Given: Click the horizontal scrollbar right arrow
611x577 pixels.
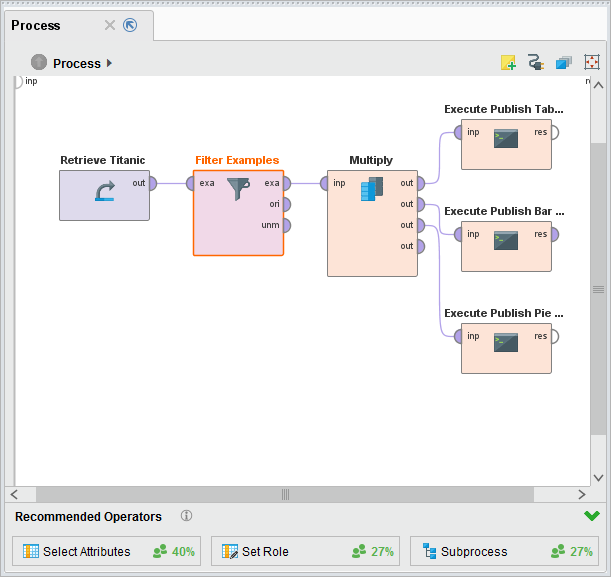Looking at the screenshot, I should click(582, 494).
